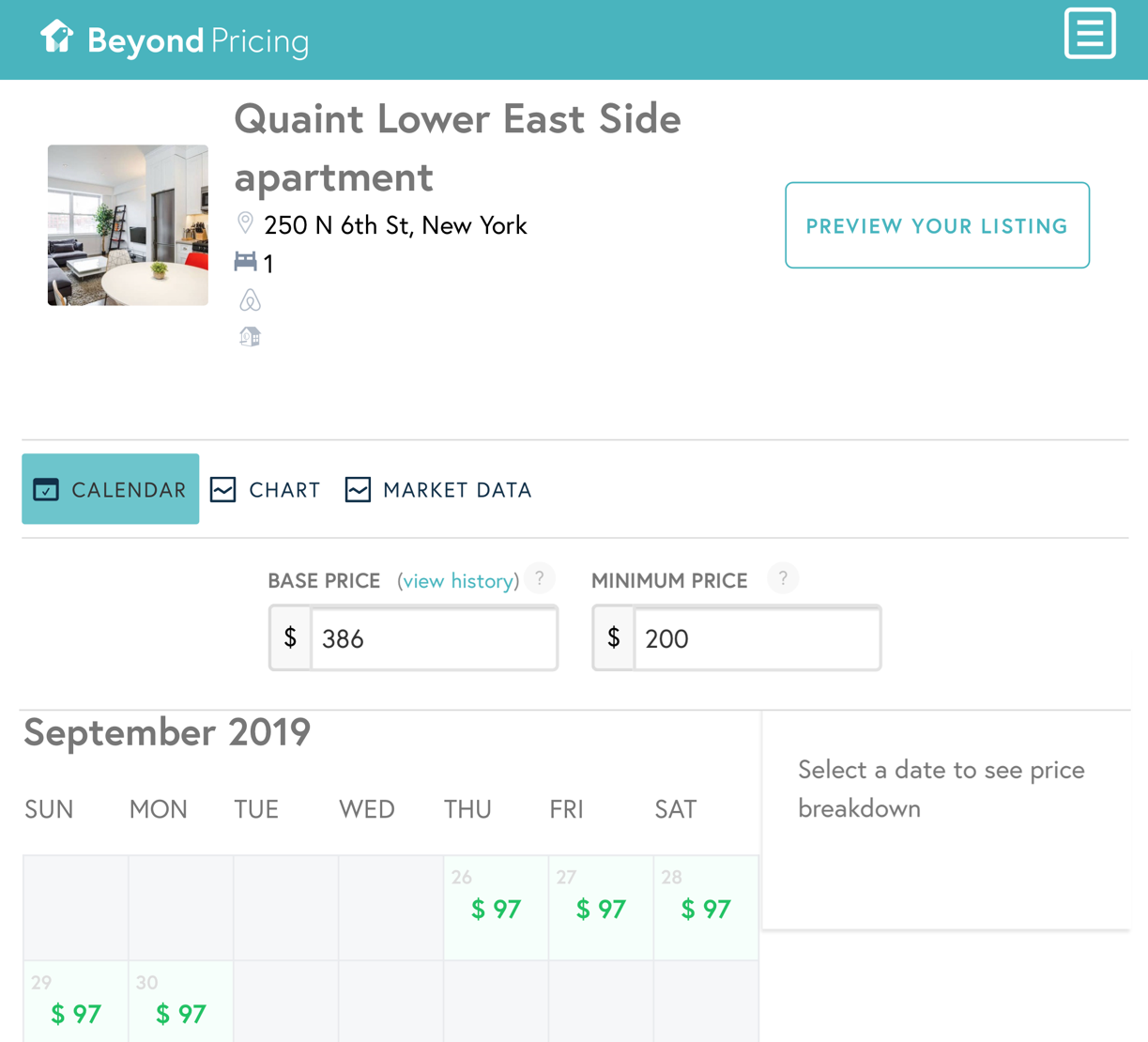Switch to the Chart tab
The image size is (1148, 1042).
point(266,490)
